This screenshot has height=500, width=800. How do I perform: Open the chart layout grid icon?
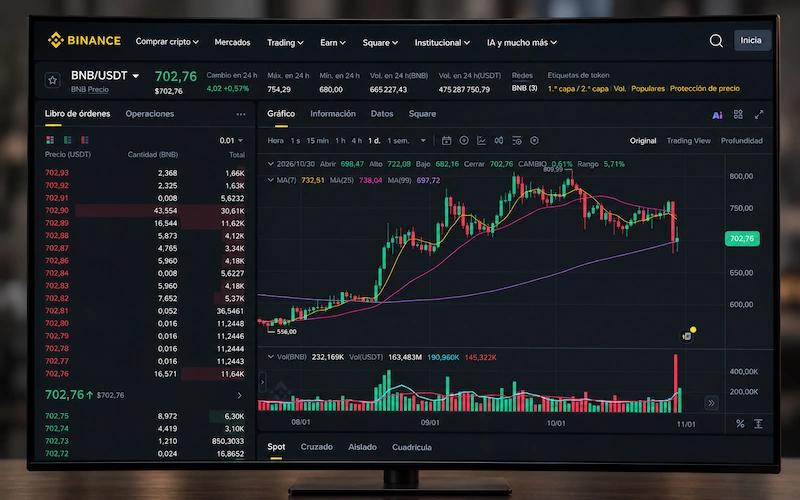click(738, 114)
